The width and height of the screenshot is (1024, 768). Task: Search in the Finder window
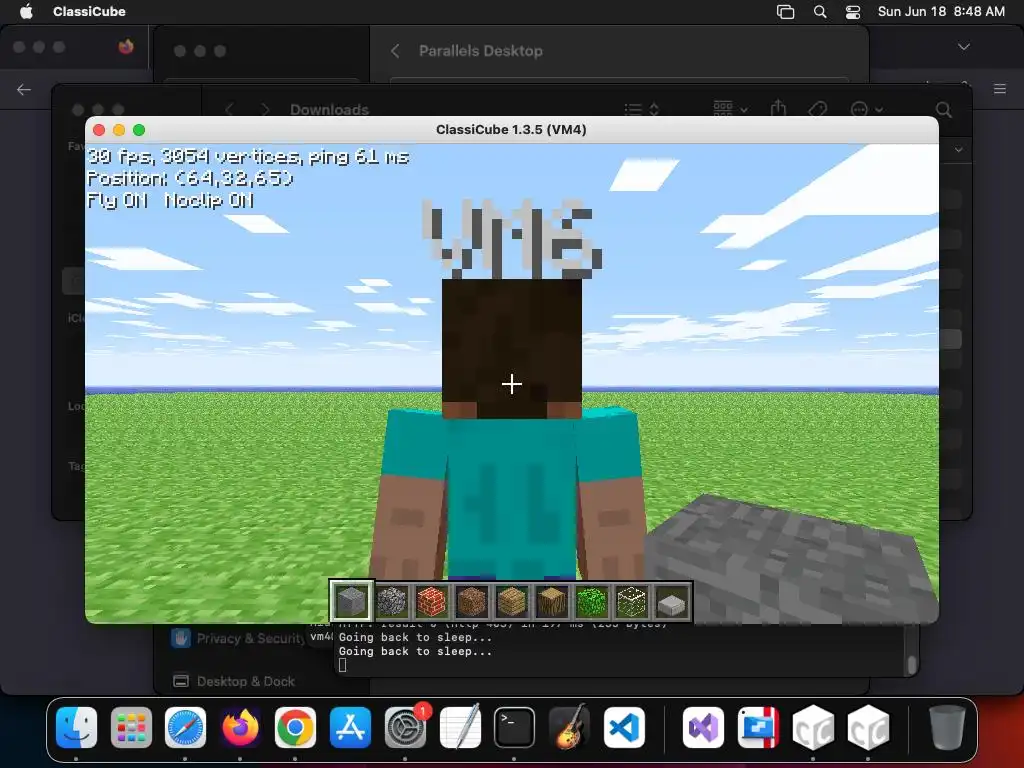(x=943, y=110)
